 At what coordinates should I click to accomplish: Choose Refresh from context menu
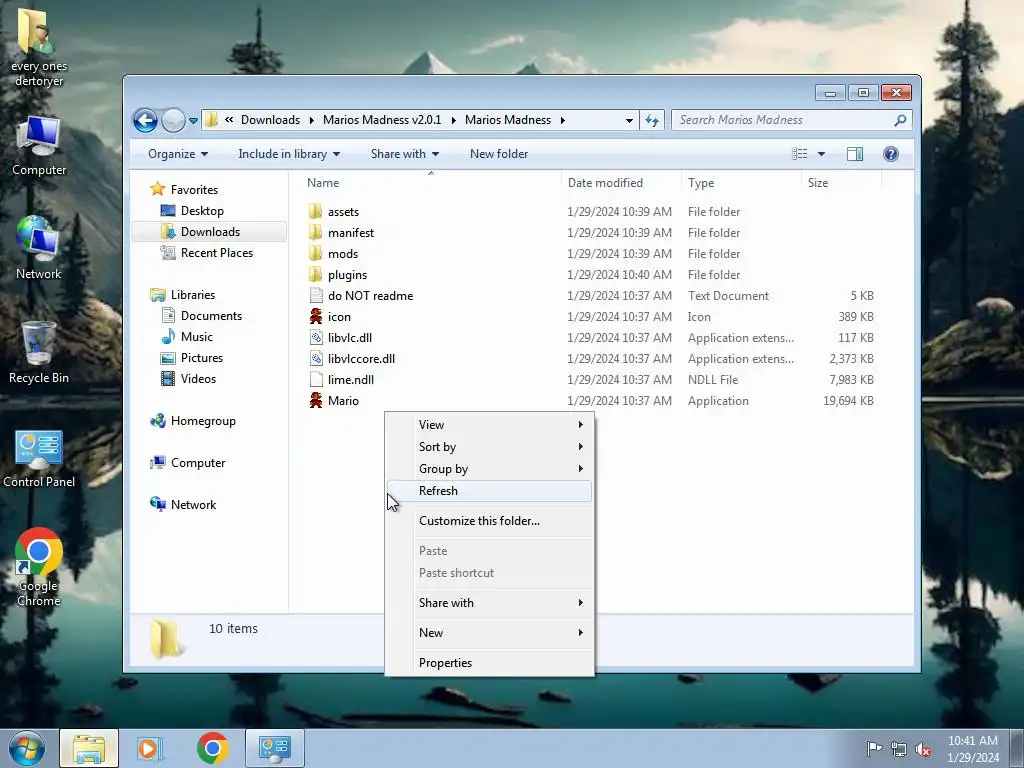pos(489,491)
